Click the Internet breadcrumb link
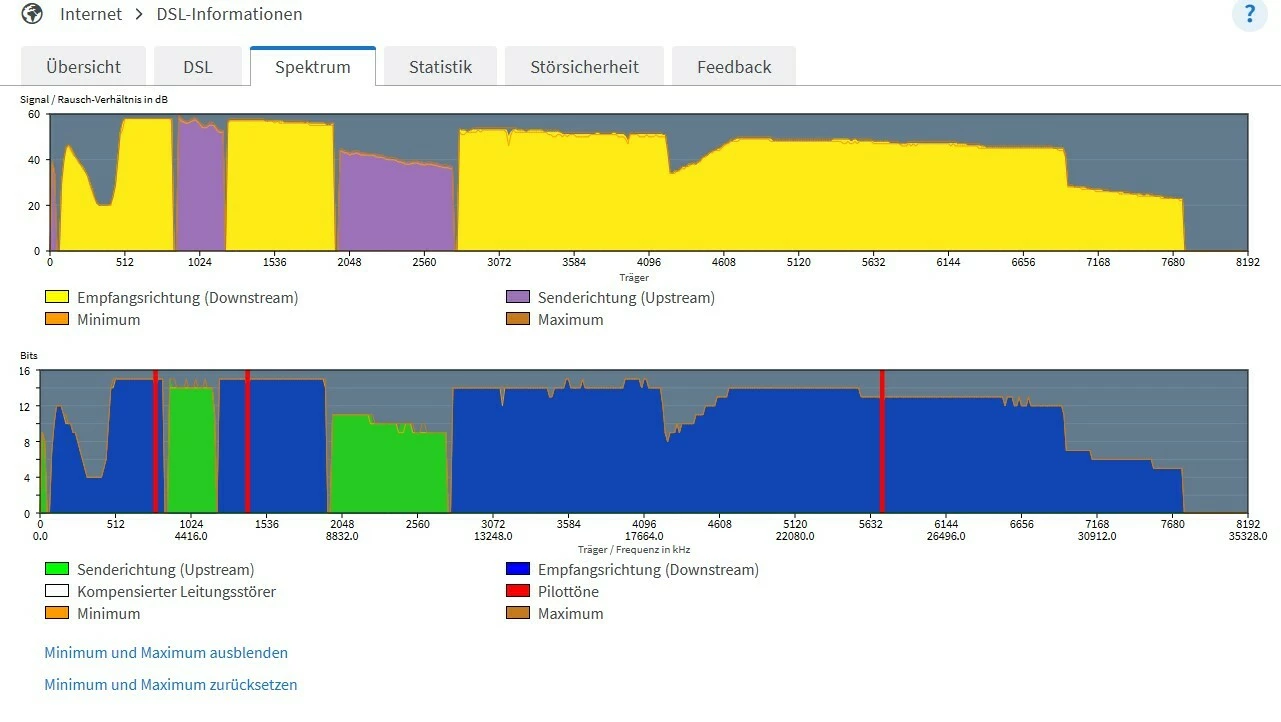This screenshot has height=722, width=1281. point(91,14)
